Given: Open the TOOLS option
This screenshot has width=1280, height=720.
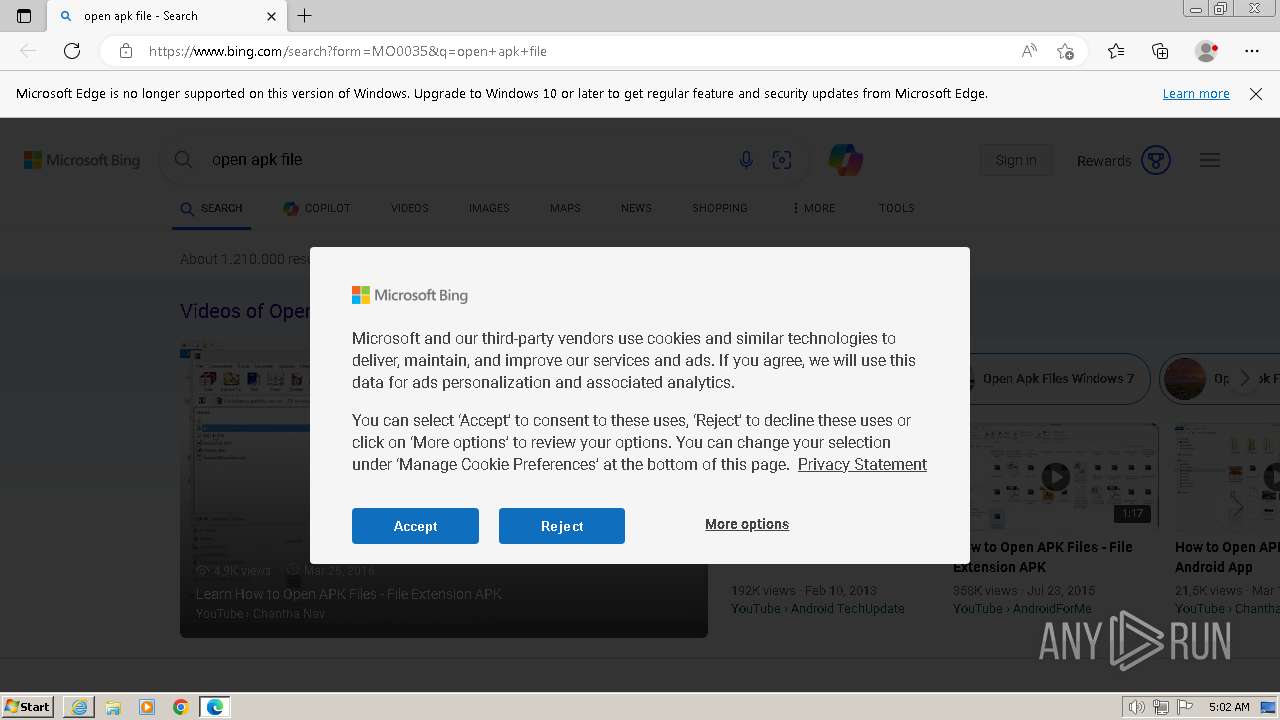Looking at the screenshot, I should (x=897, y=208).
